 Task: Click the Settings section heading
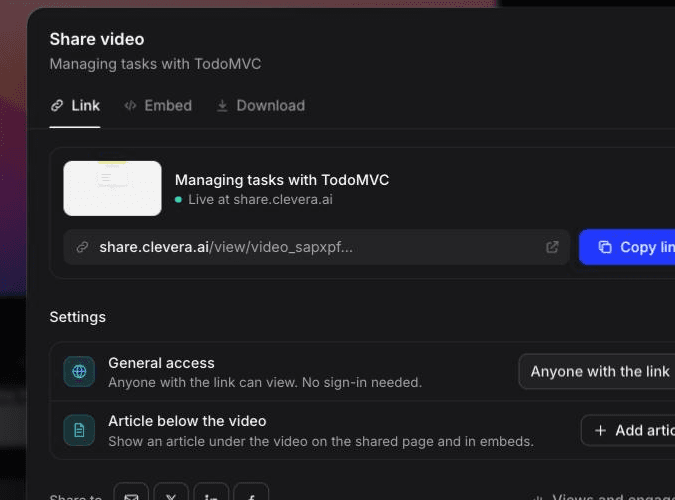point(77,317)
